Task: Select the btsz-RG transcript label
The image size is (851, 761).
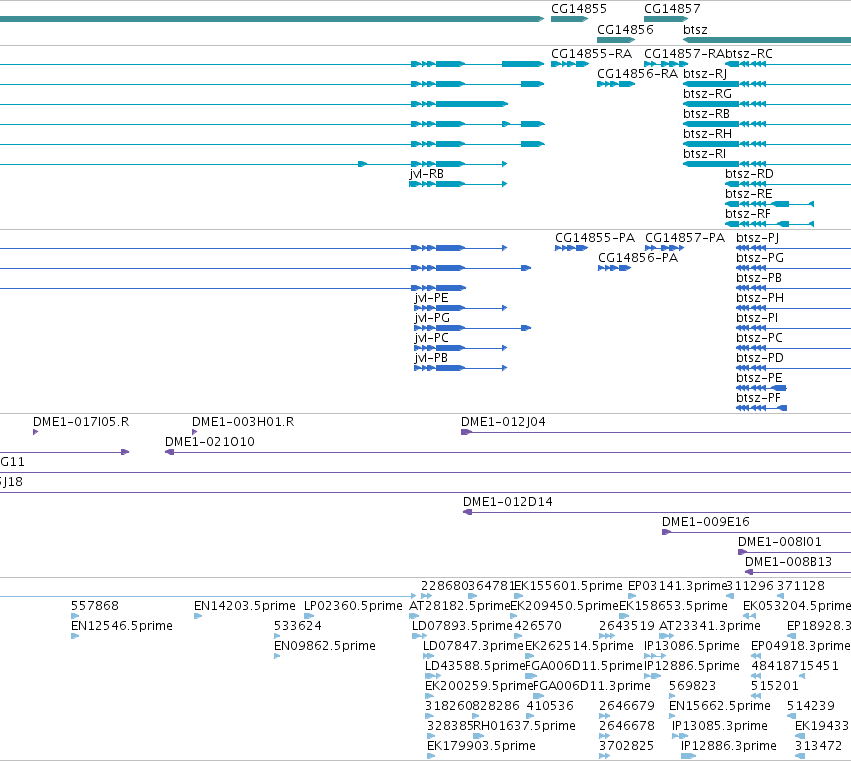Action: pyautogui.click(x=707, y=94)
